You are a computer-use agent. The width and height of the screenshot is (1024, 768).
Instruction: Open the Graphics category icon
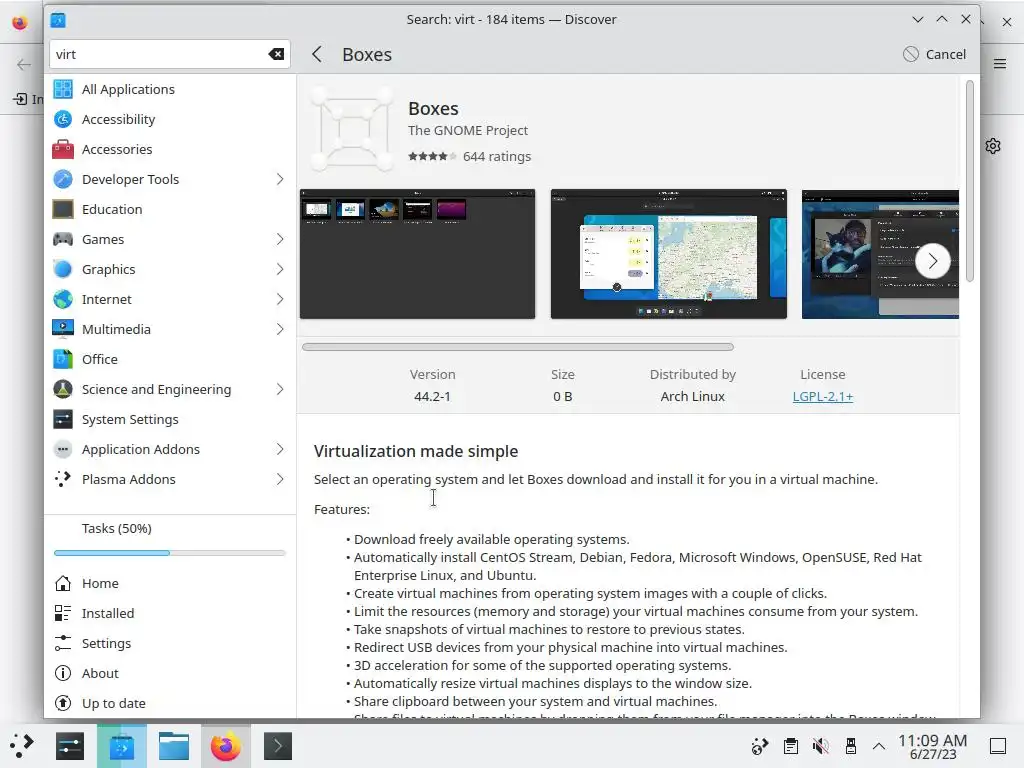point(63,270)
